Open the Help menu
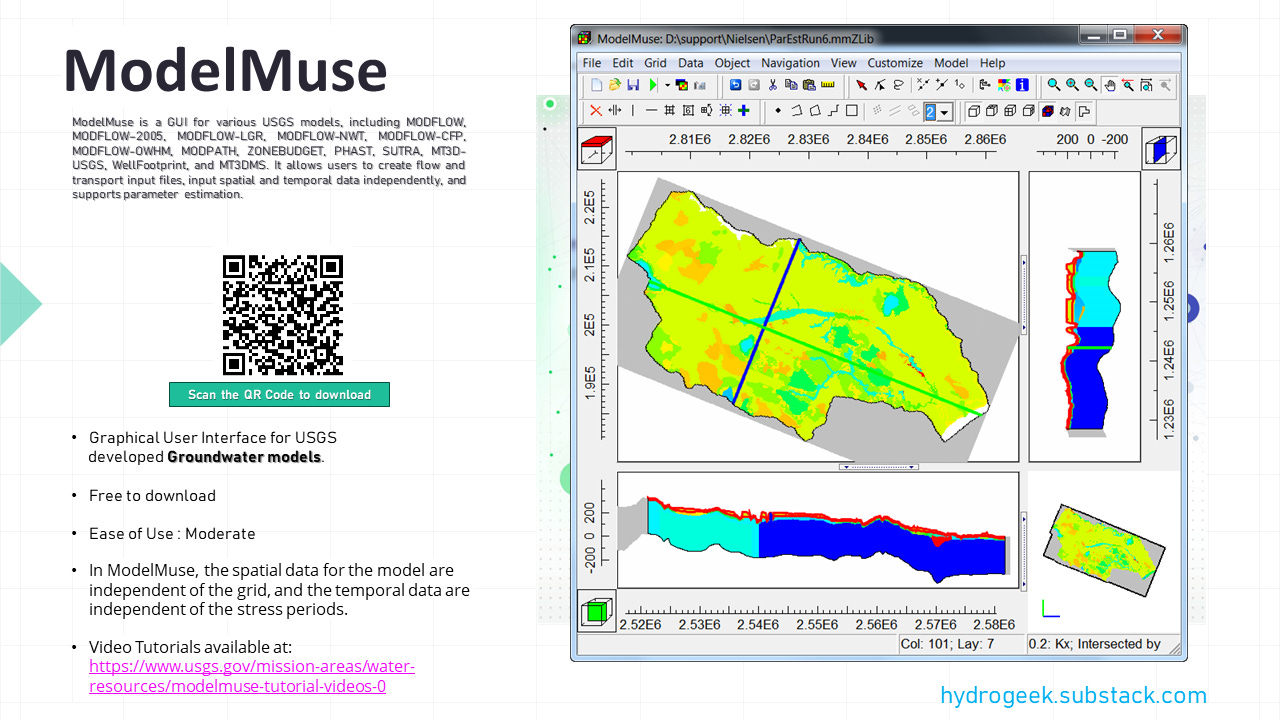 click(x=993, y=63)
